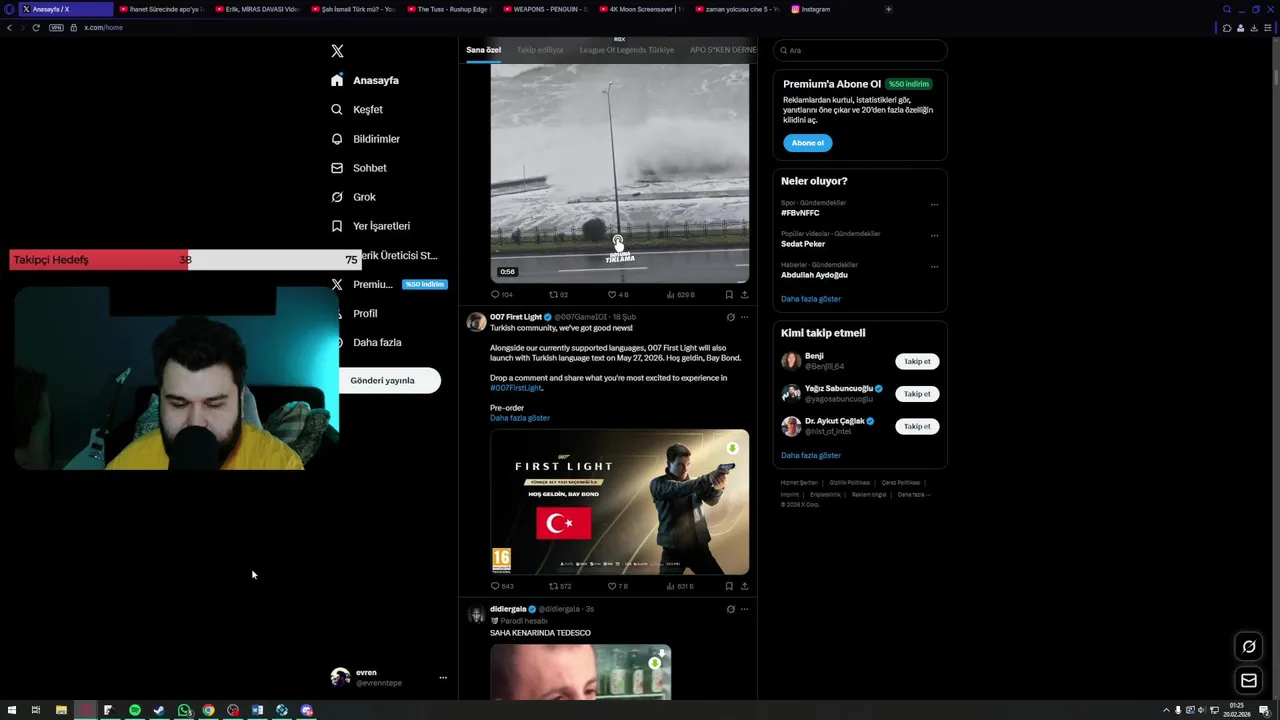The width and height of the screenshot is (1280, 720).
Task: Reload the page in browser
Action: [x=36, y=27]
